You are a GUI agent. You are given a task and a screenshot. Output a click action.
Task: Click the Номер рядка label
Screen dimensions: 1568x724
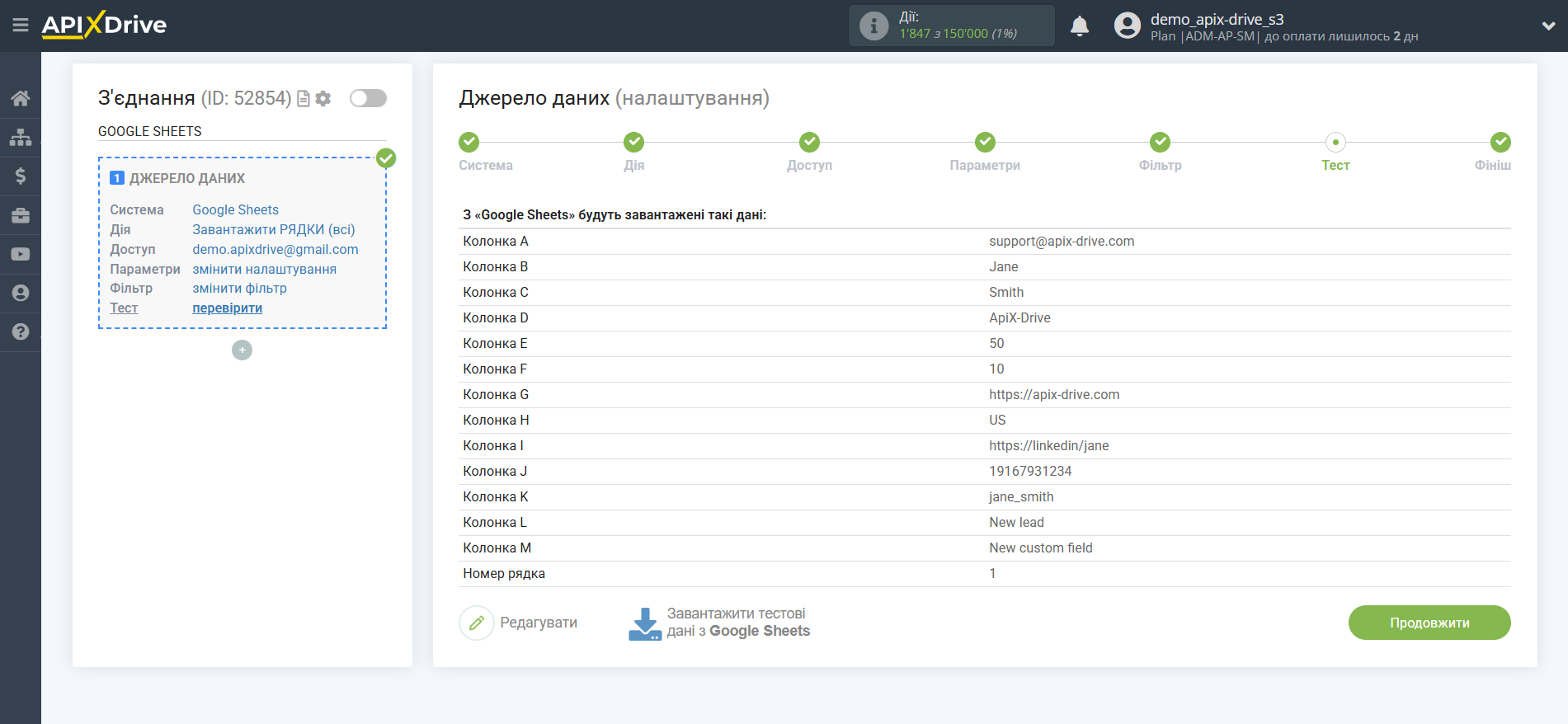(504, 573)
